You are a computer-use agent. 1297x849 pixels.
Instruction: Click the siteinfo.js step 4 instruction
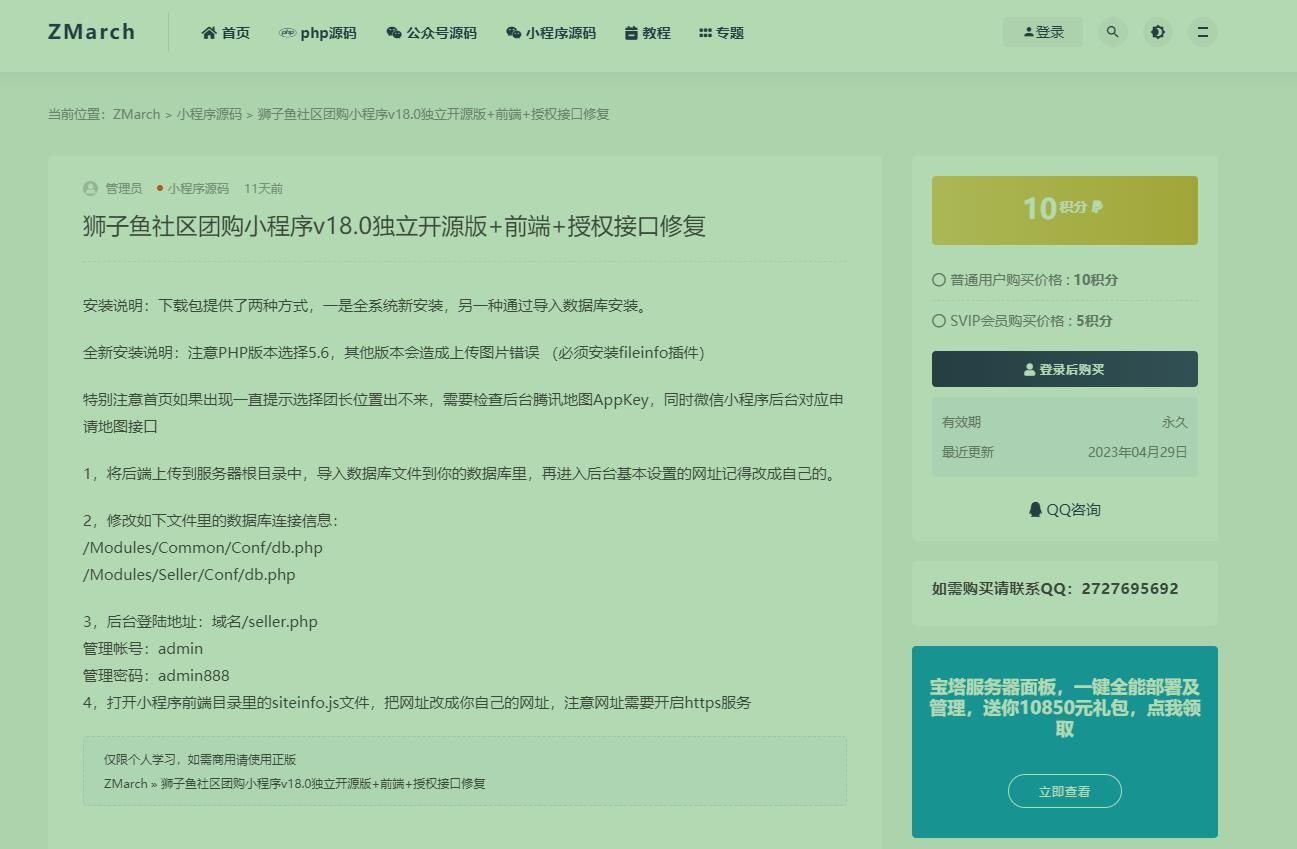click(x=417, y=703)
